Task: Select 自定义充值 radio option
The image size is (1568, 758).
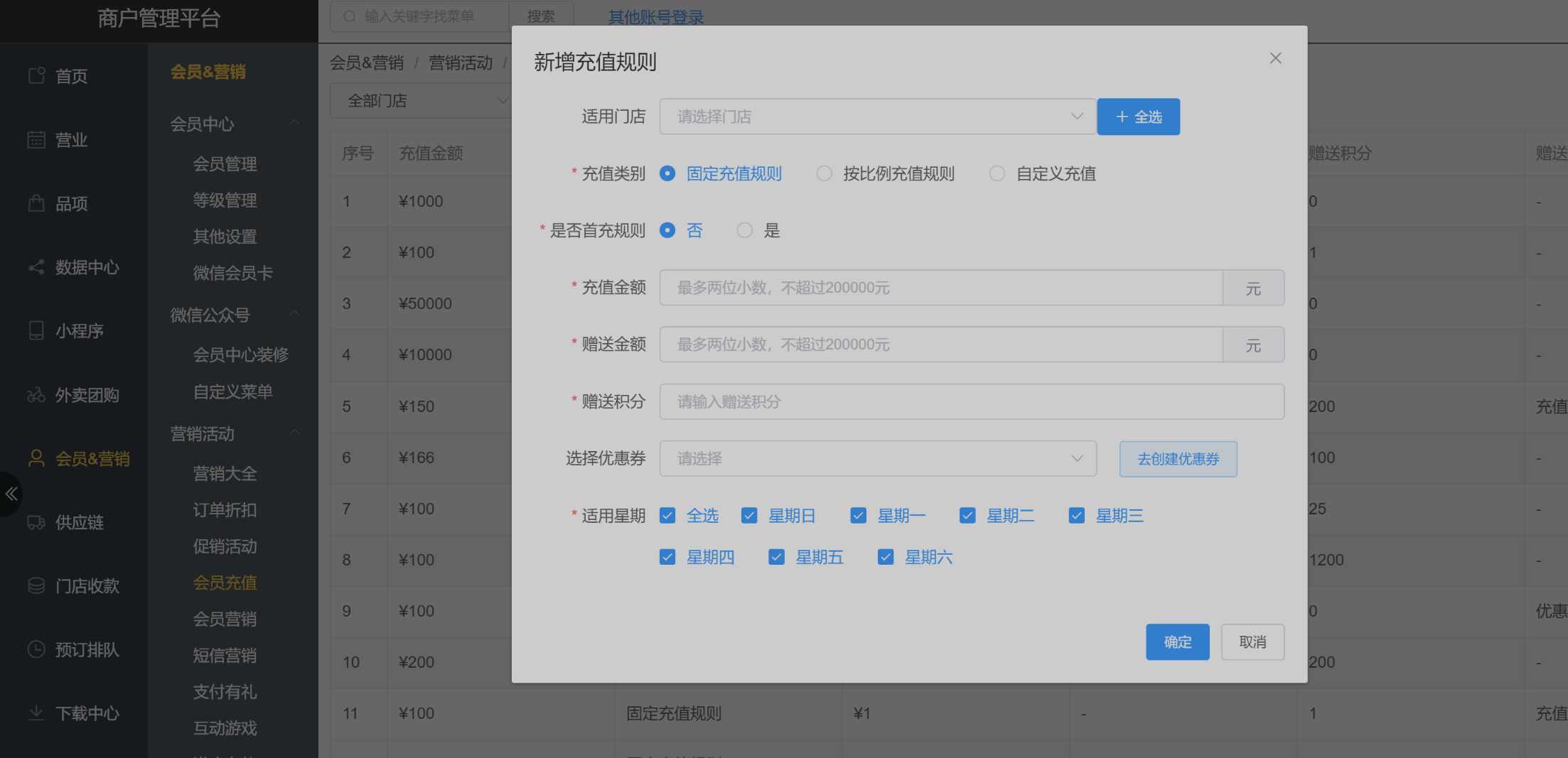Action: point(997,173)
